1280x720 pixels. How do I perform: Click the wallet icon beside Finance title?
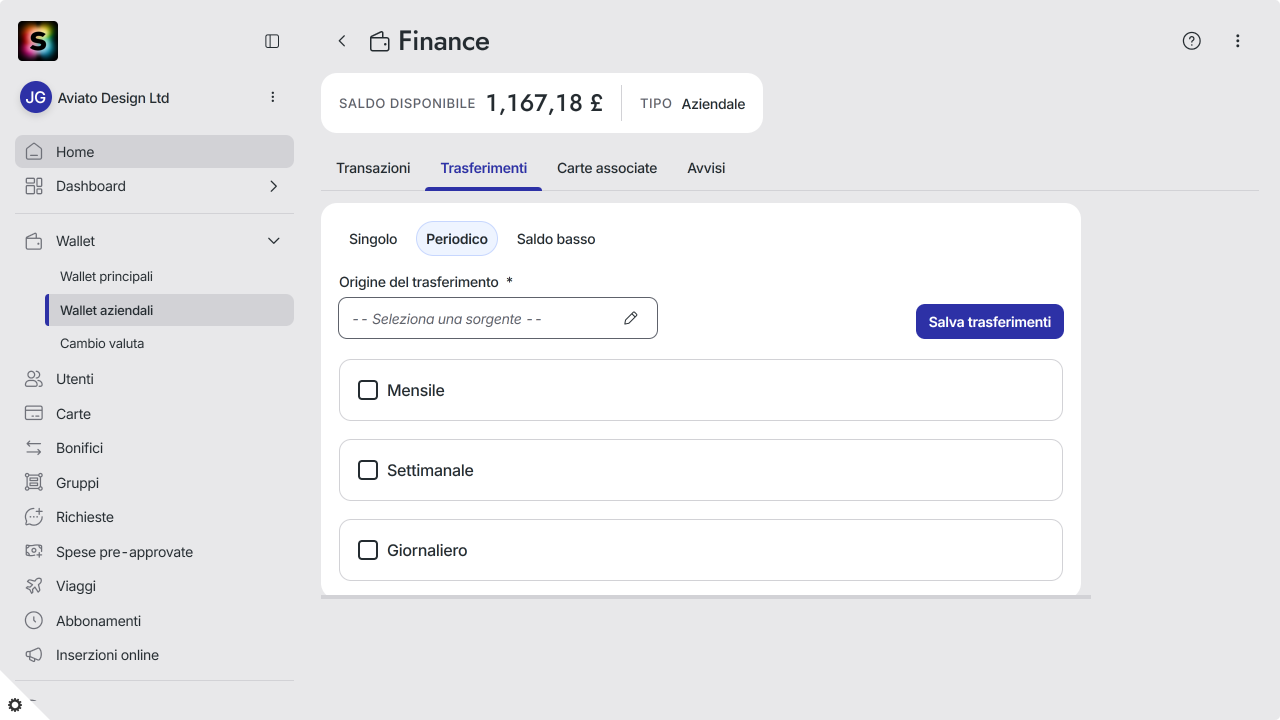pos(380,41)
